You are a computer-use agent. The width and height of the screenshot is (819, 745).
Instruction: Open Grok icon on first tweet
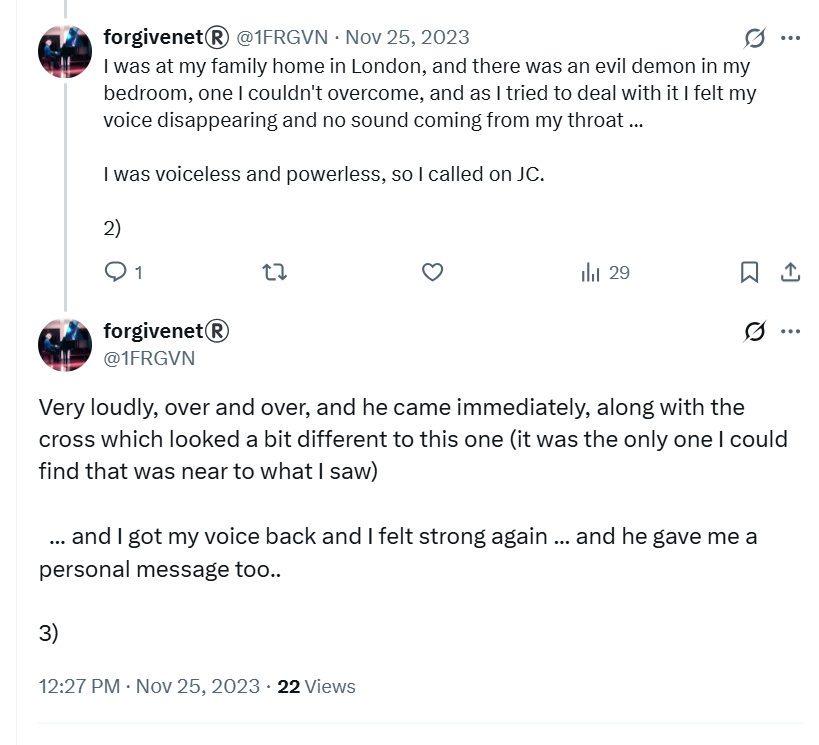coord(755,38)
